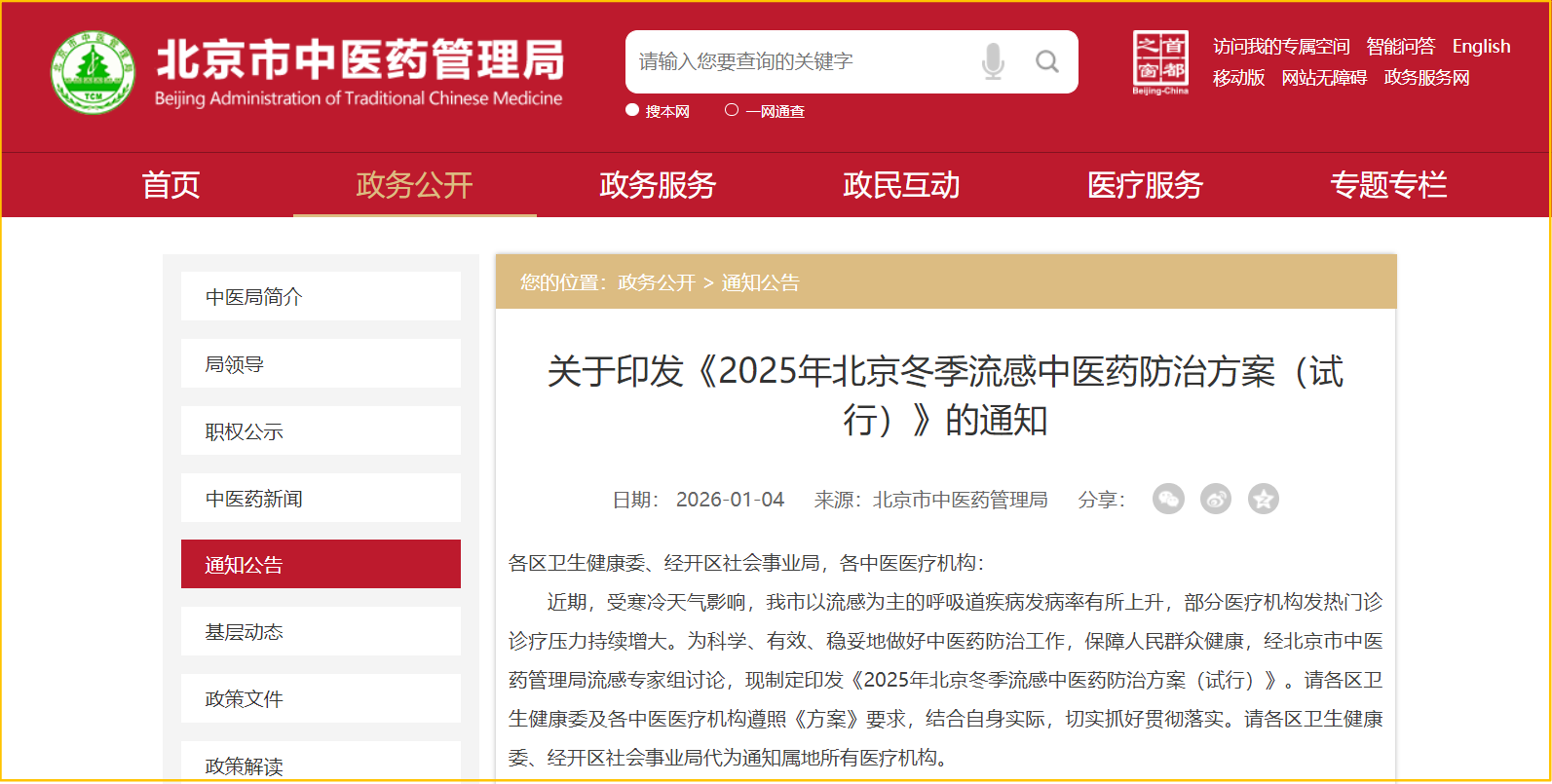Open the 政务公开 navigation tab
The width and height of the screenshot is (1552, 784).
(414, 185)
